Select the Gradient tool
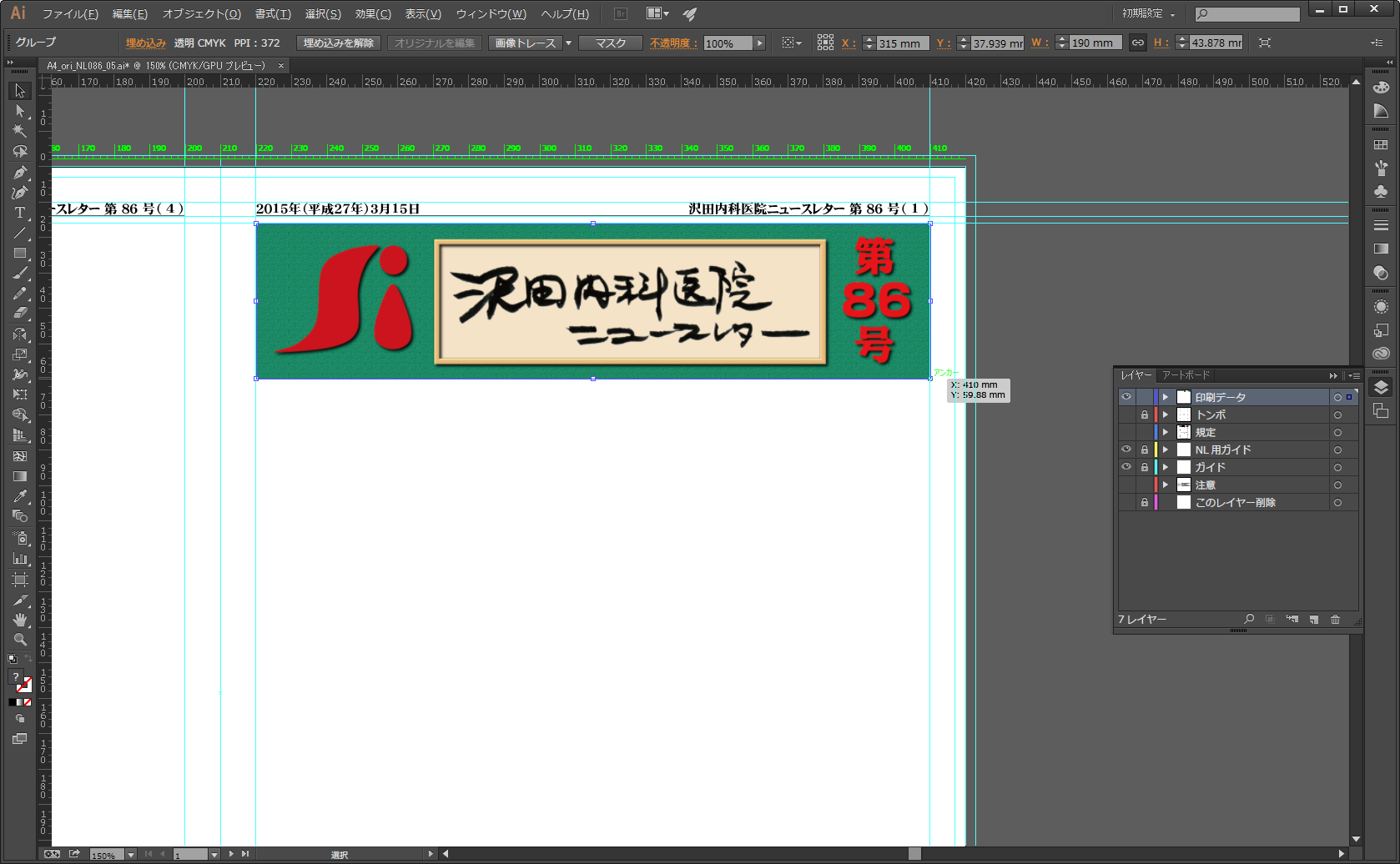Image resolution: width=1400 pixels, height=864 pixels. 20,476
